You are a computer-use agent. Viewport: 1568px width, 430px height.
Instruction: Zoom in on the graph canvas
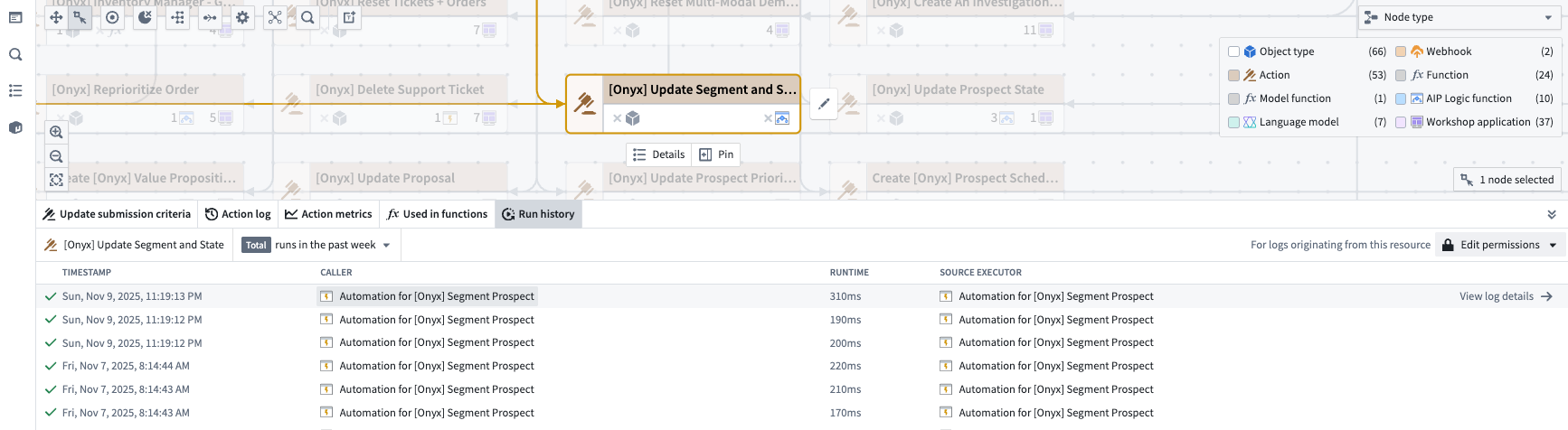click(x=56, y=132)
